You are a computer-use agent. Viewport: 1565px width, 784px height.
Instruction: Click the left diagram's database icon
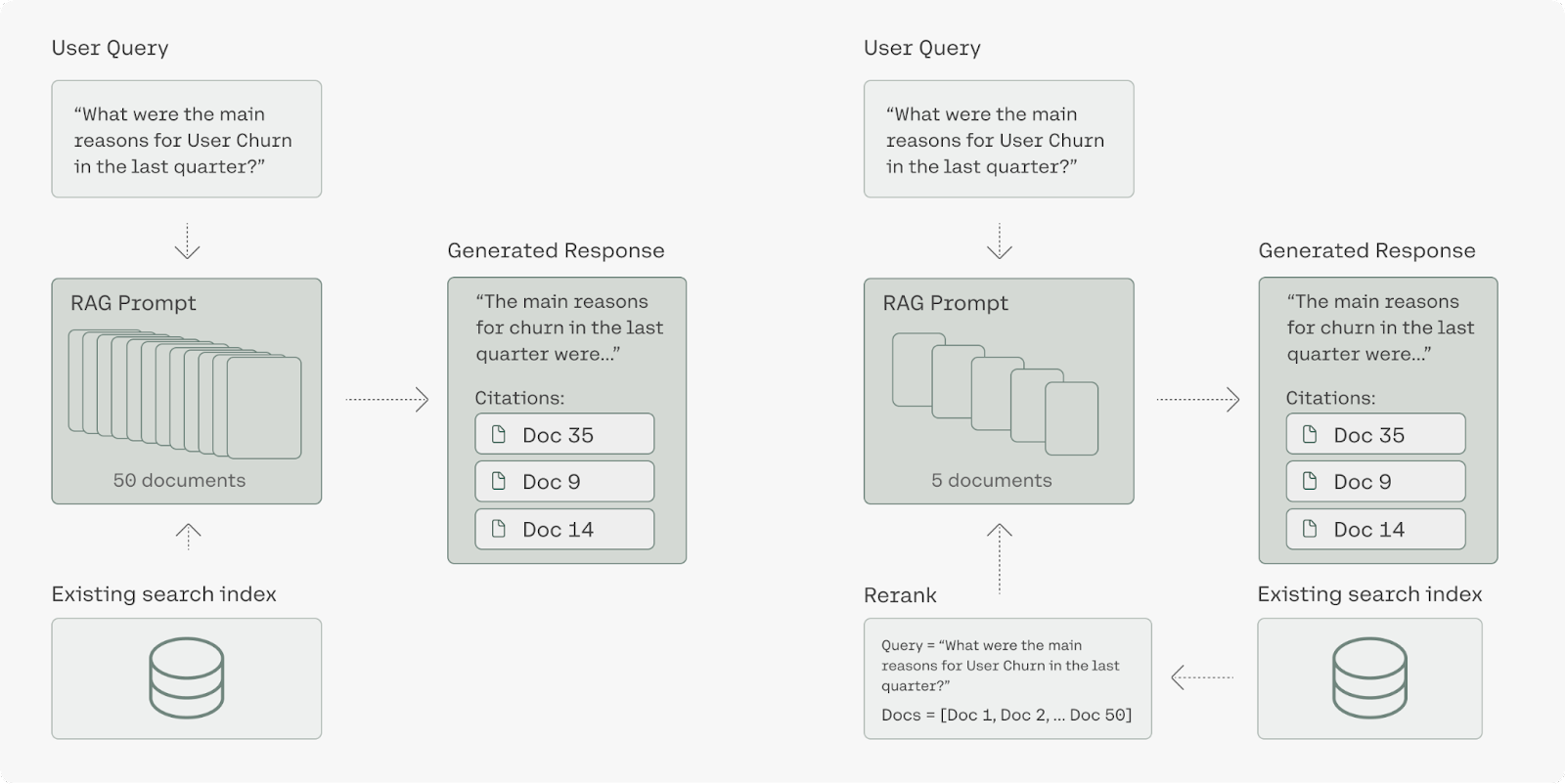pyautogui.click(x=187, y=677)
